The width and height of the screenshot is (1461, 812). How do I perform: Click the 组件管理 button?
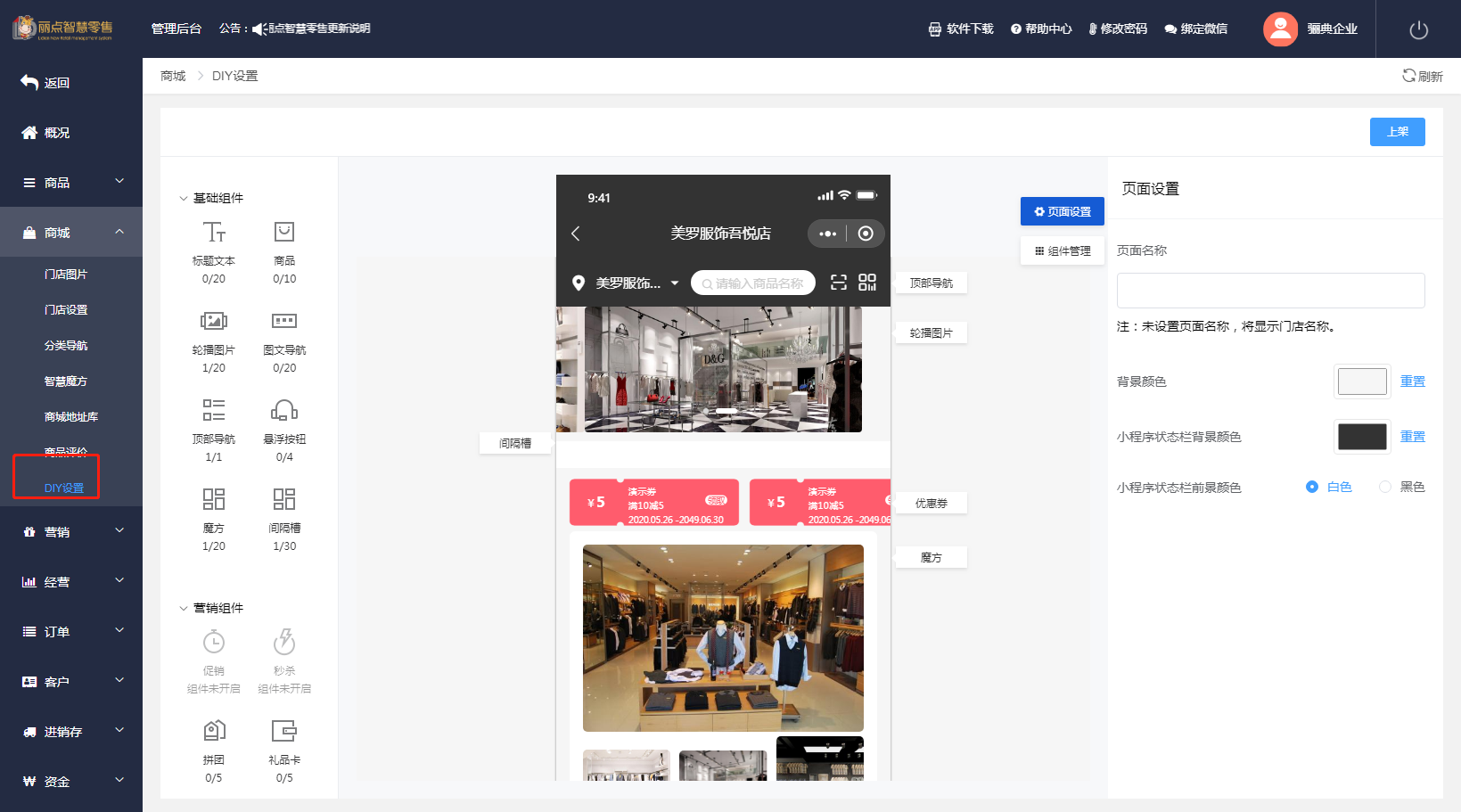click(x=1063, y=251)
